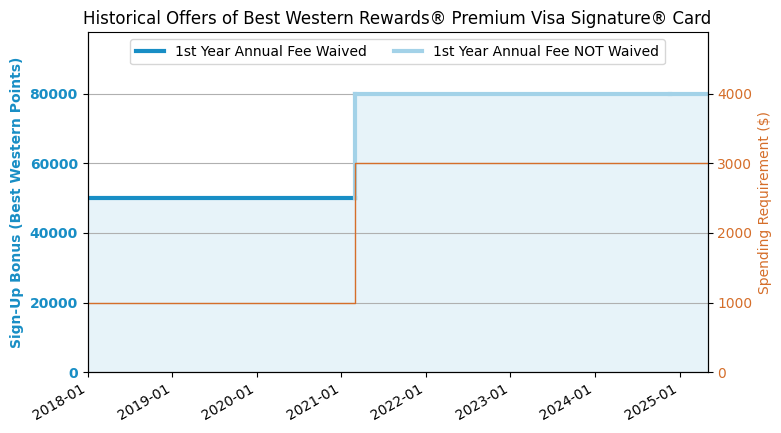Click the light blue legend line swatch
Image resolution: width=781 pixels, height=433 pixels.
click(408, 51)
